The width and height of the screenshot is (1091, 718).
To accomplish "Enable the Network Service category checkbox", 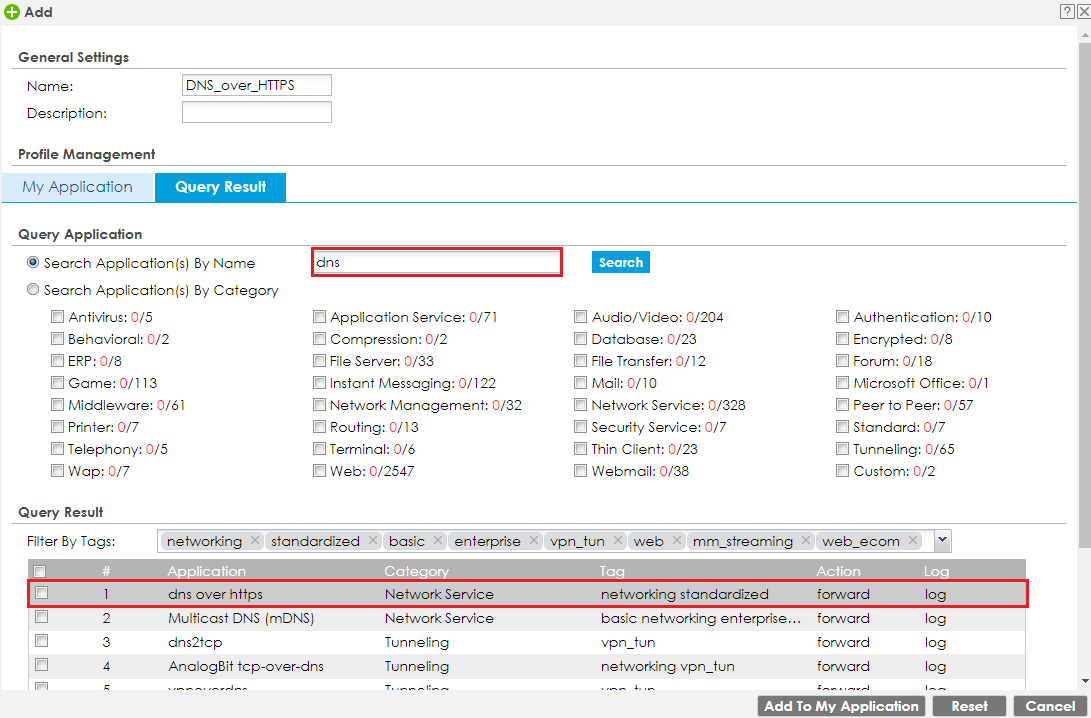I will coord(581,405).
